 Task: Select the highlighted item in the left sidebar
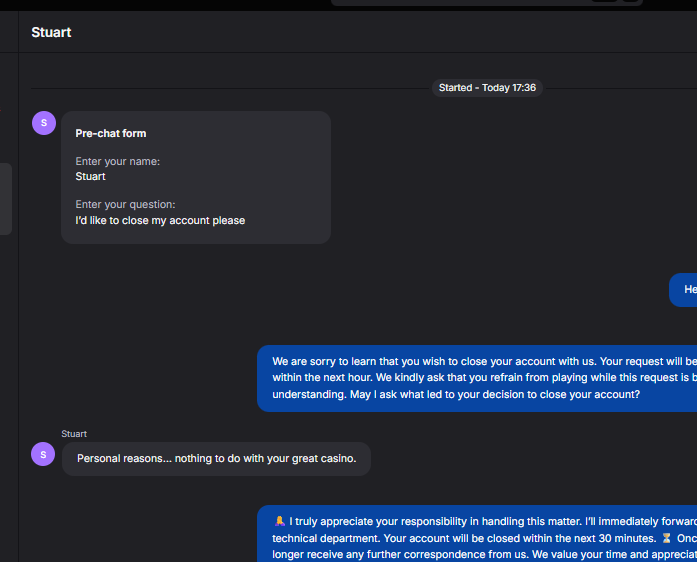[x=6, y=199]
